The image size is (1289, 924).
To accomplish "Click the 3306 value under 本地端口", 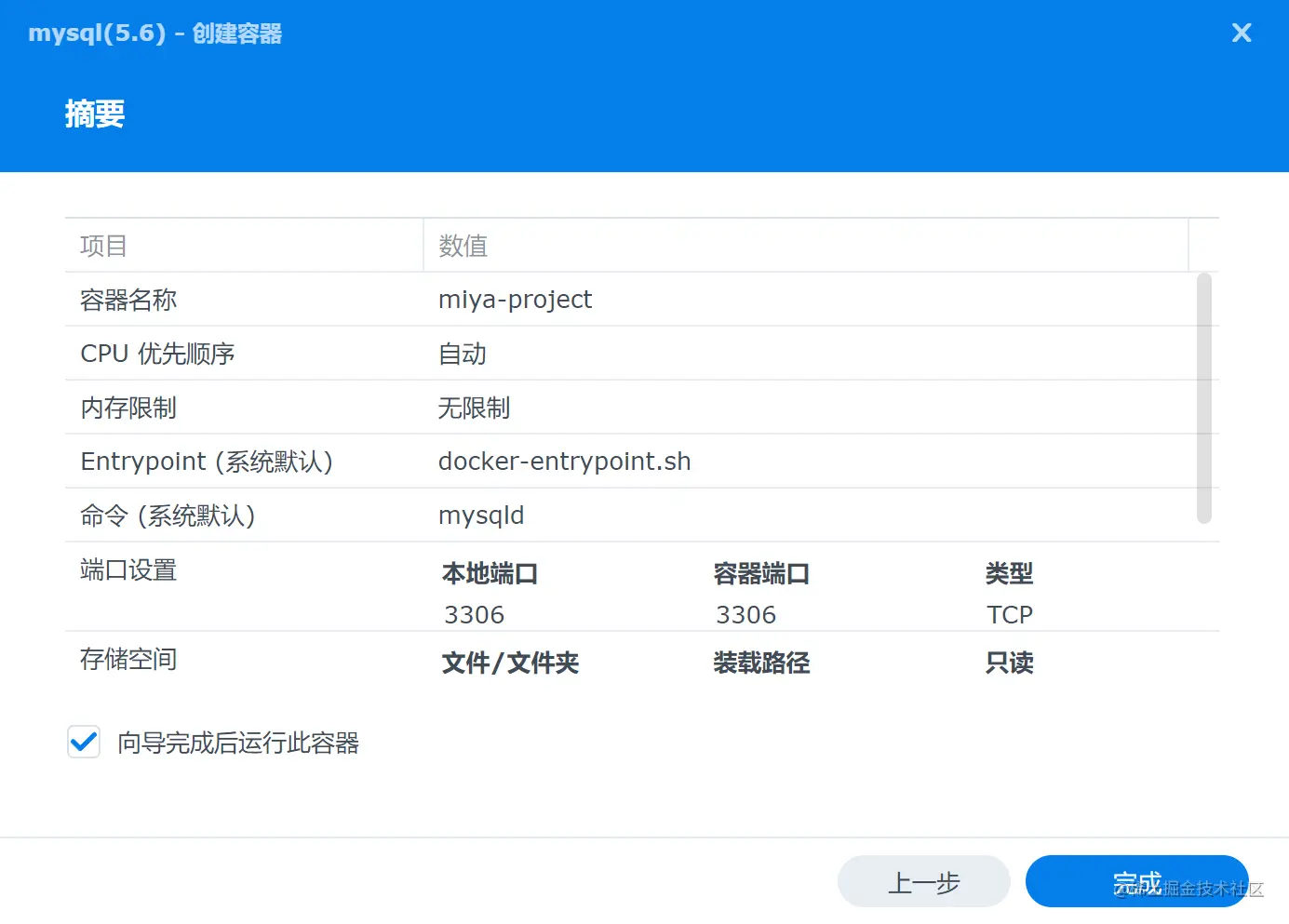I will [474, 615].
